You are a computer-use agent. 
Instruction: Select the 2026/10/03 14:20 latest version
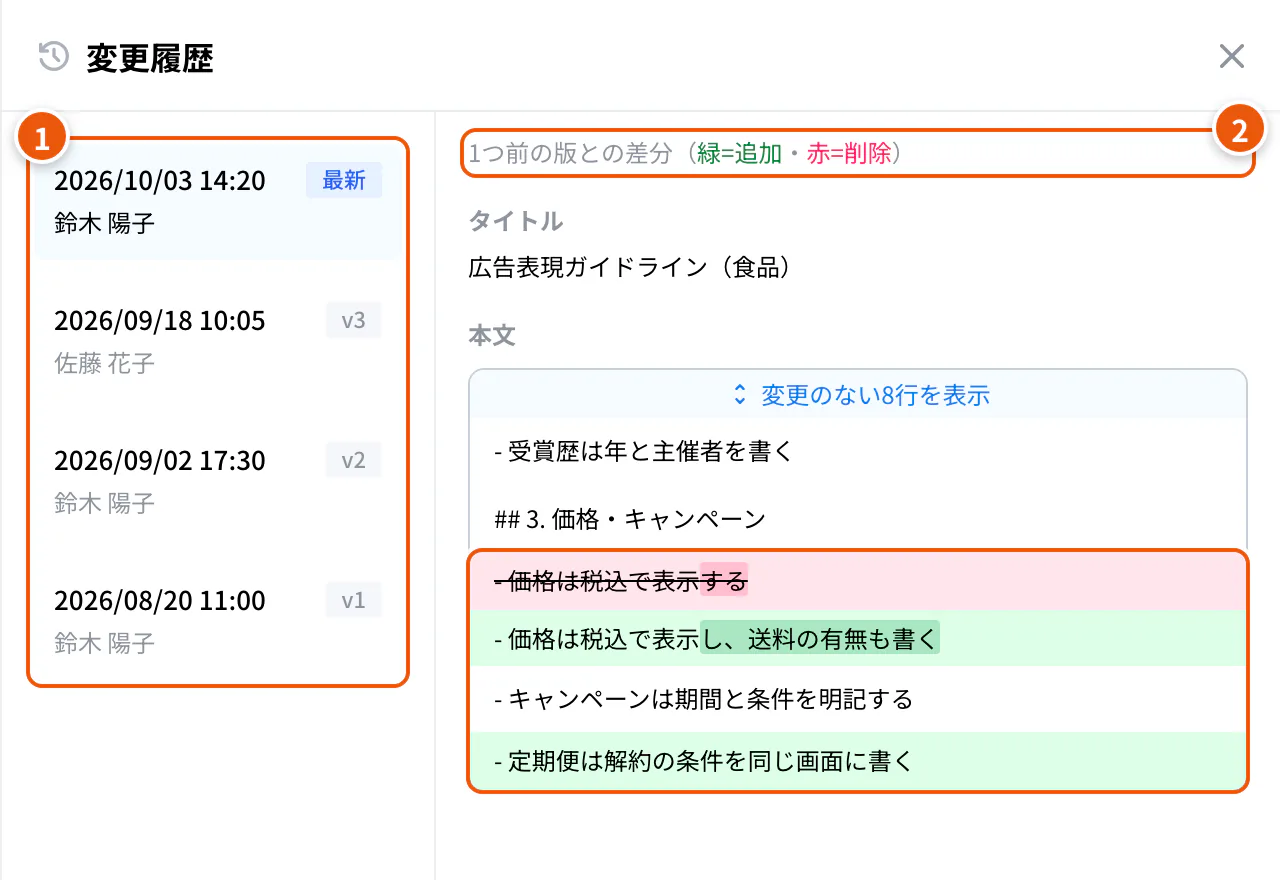click(218, 200)
